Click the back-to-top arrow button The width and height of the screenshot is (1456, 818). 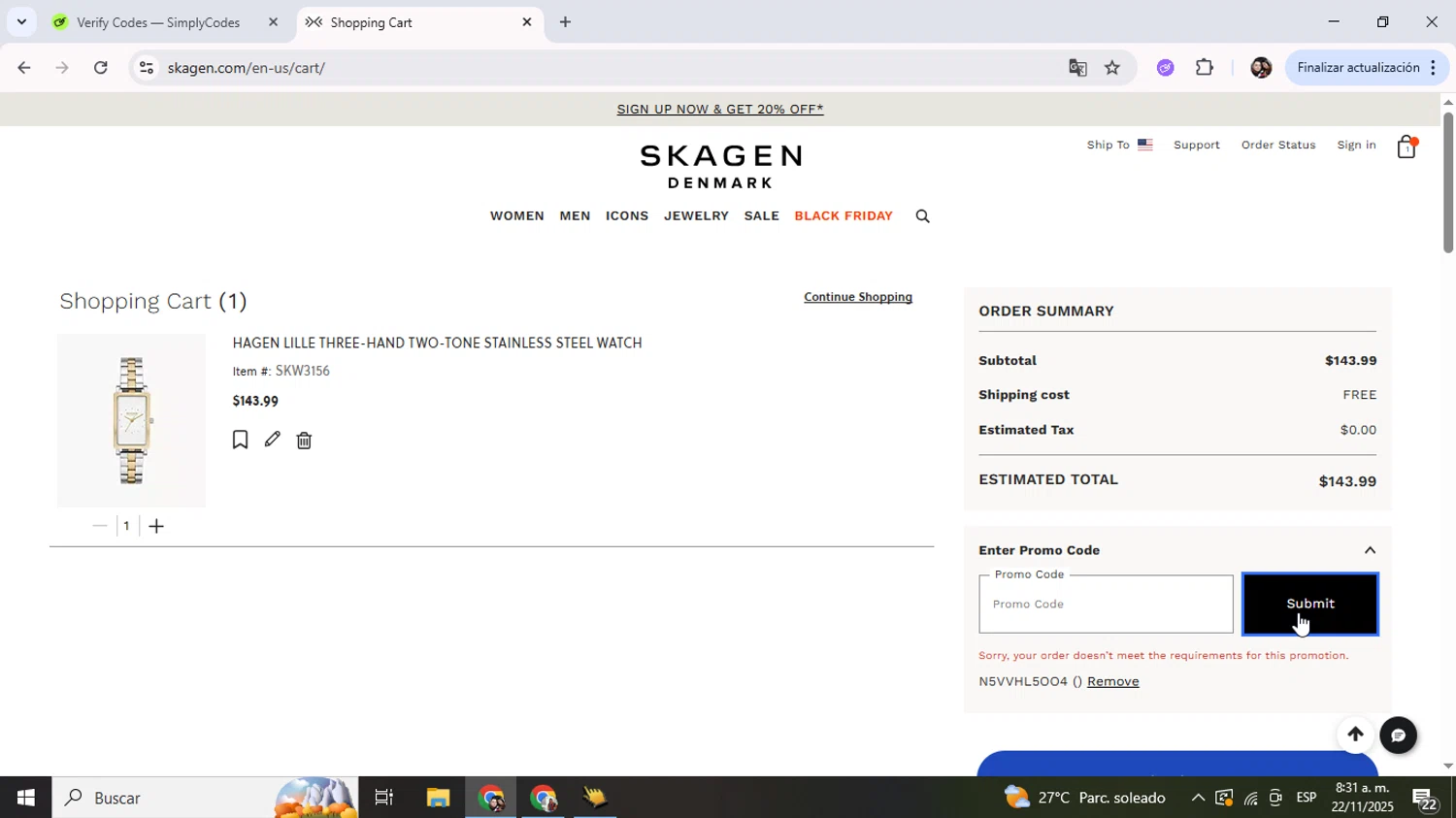(x=1355, y=735)
